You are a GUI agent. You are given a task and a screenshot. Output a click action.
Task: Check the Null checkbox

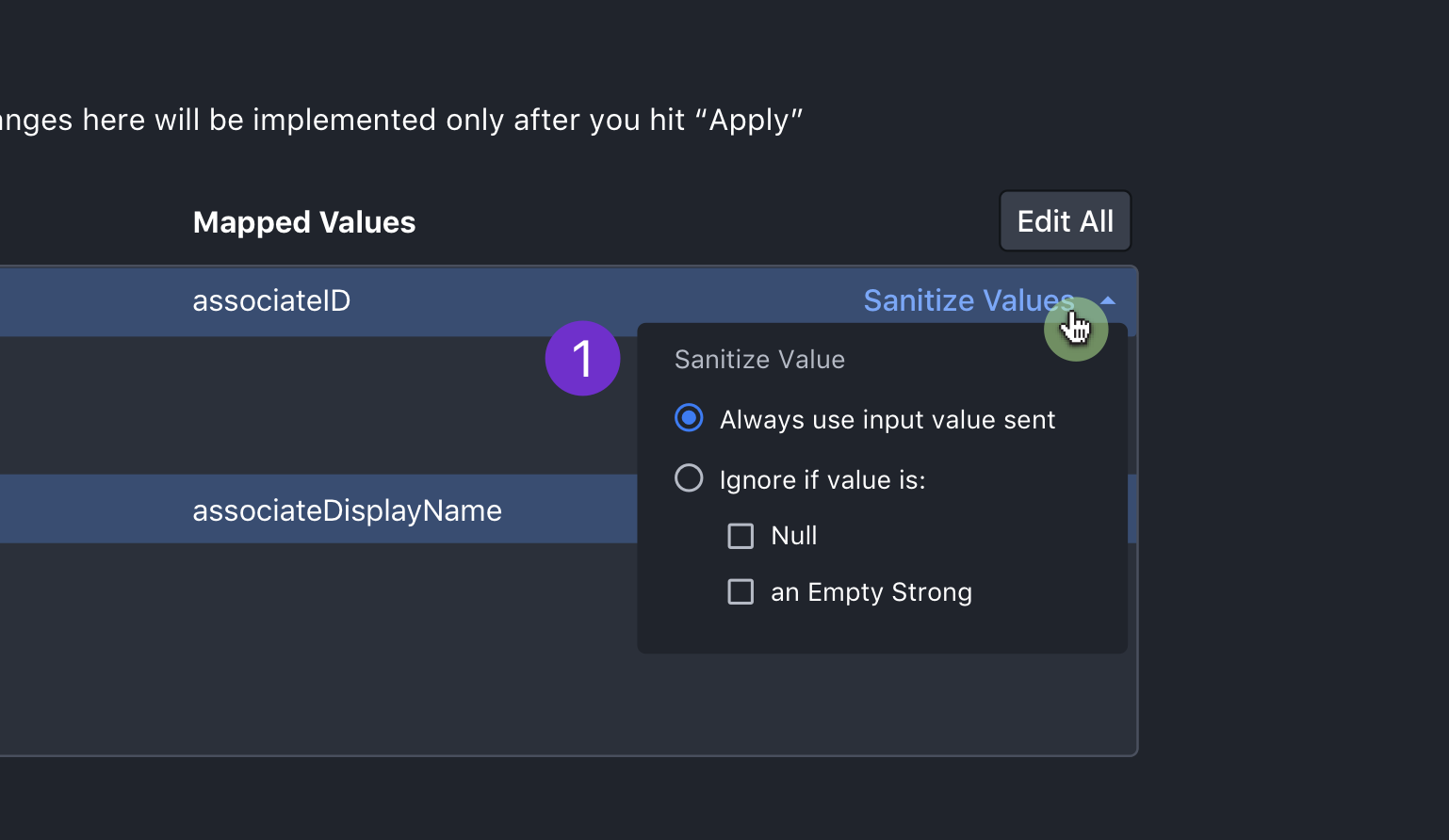pos(741,536)
